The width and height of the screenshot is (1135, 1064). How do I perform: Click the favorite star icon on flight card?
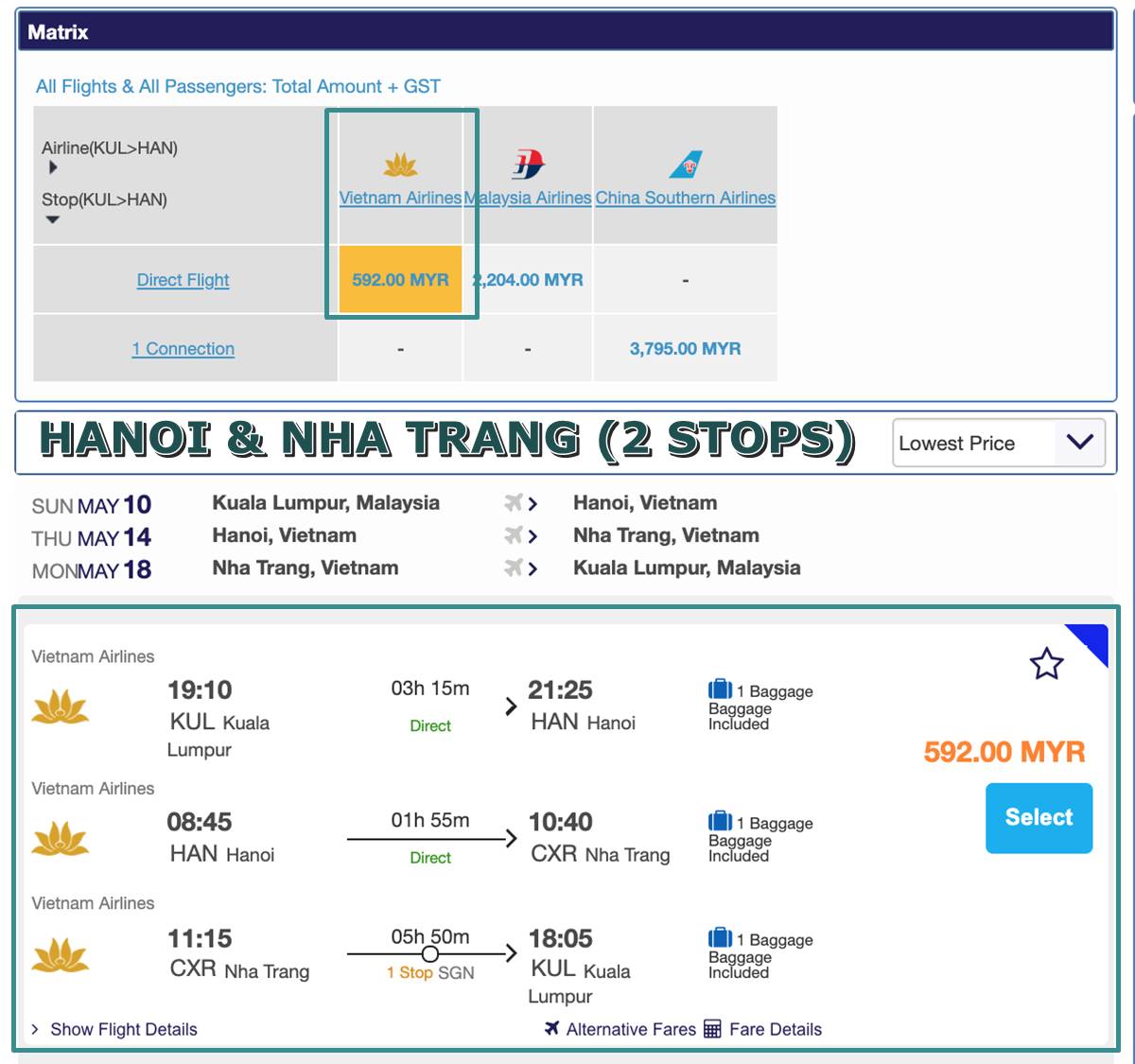[x=1046, y=663]
